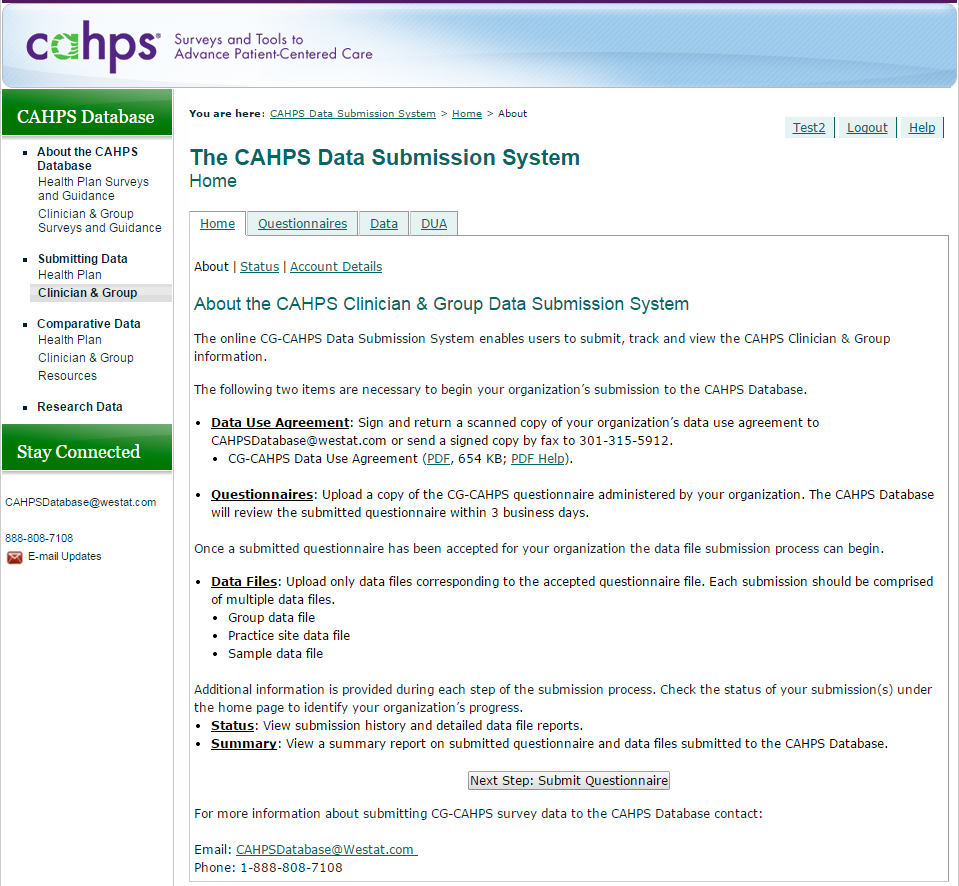Screen dimensions: 959x886
Task: Switch to the Questionnaires tab
Action: click(302, 224)
